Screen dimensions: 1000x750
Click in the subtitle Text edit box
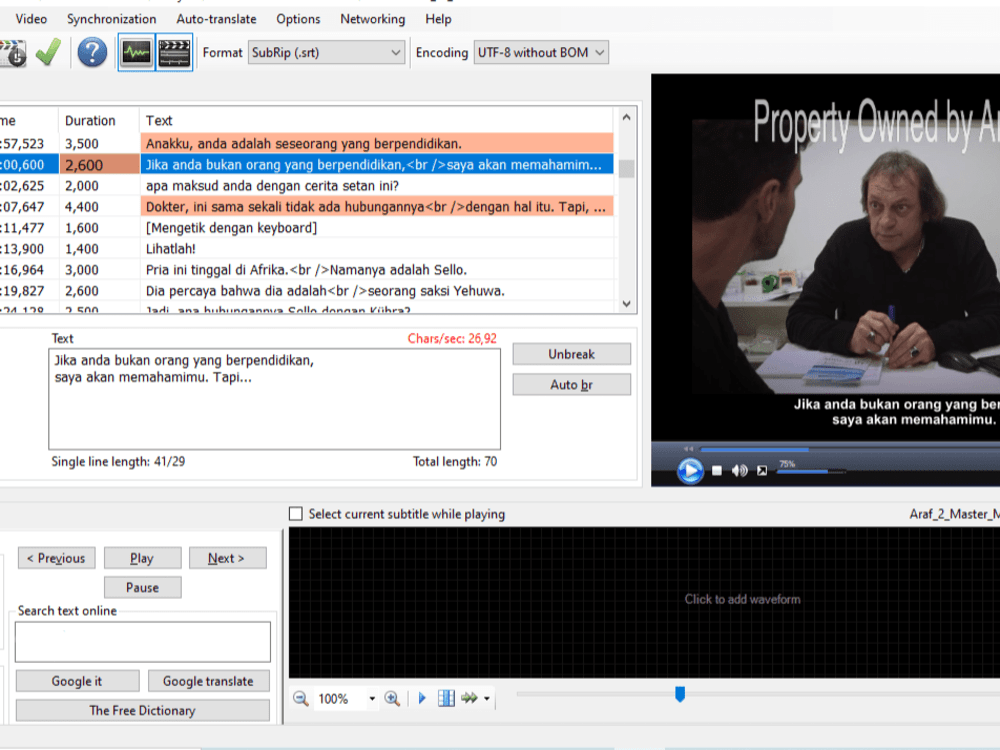point(274,399)
